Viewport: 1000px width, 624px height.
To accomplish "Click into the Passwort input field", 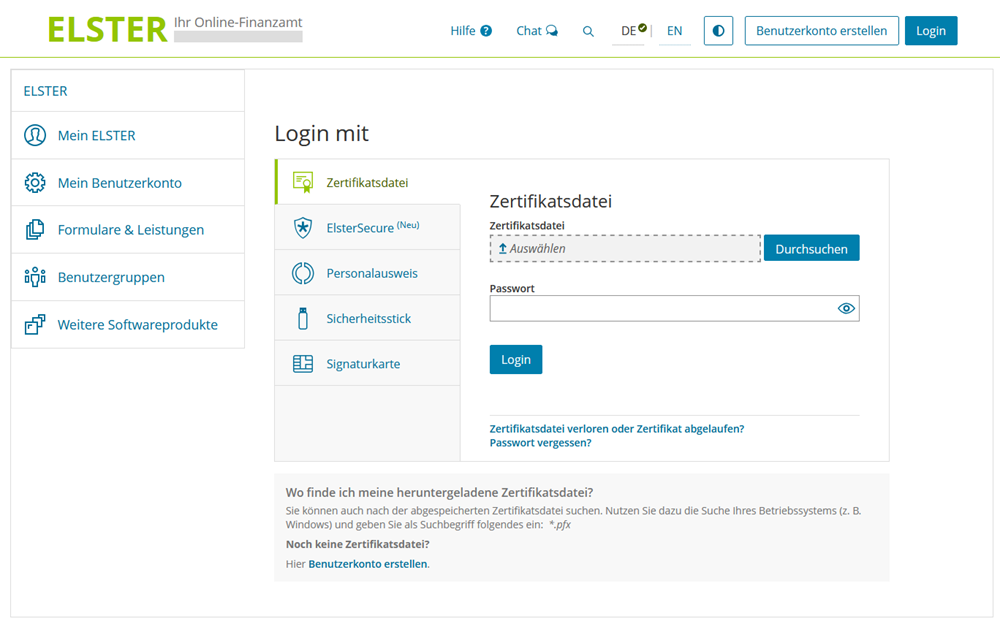I will click(x=660, y=309).
